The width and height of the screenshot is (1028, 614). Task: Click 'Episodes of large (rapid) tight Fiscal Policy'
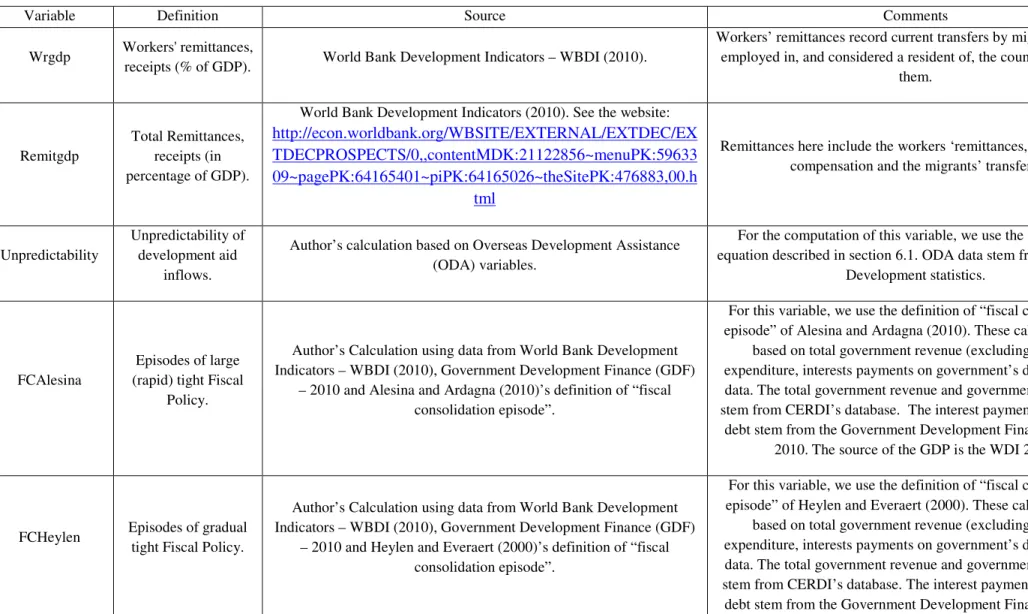pyautogui.click(x=188, y=380)
